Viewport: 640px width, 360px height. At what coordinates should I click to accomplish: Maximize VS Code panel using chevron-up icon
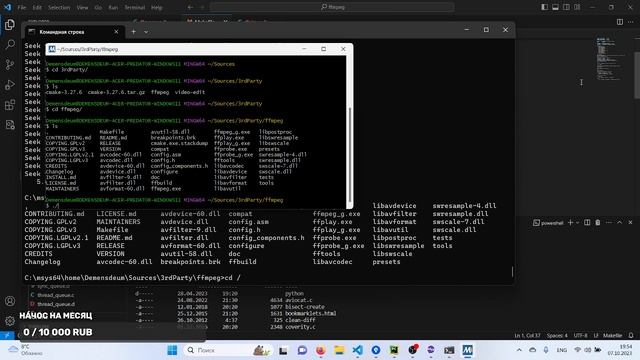click(x=620, y=222)
